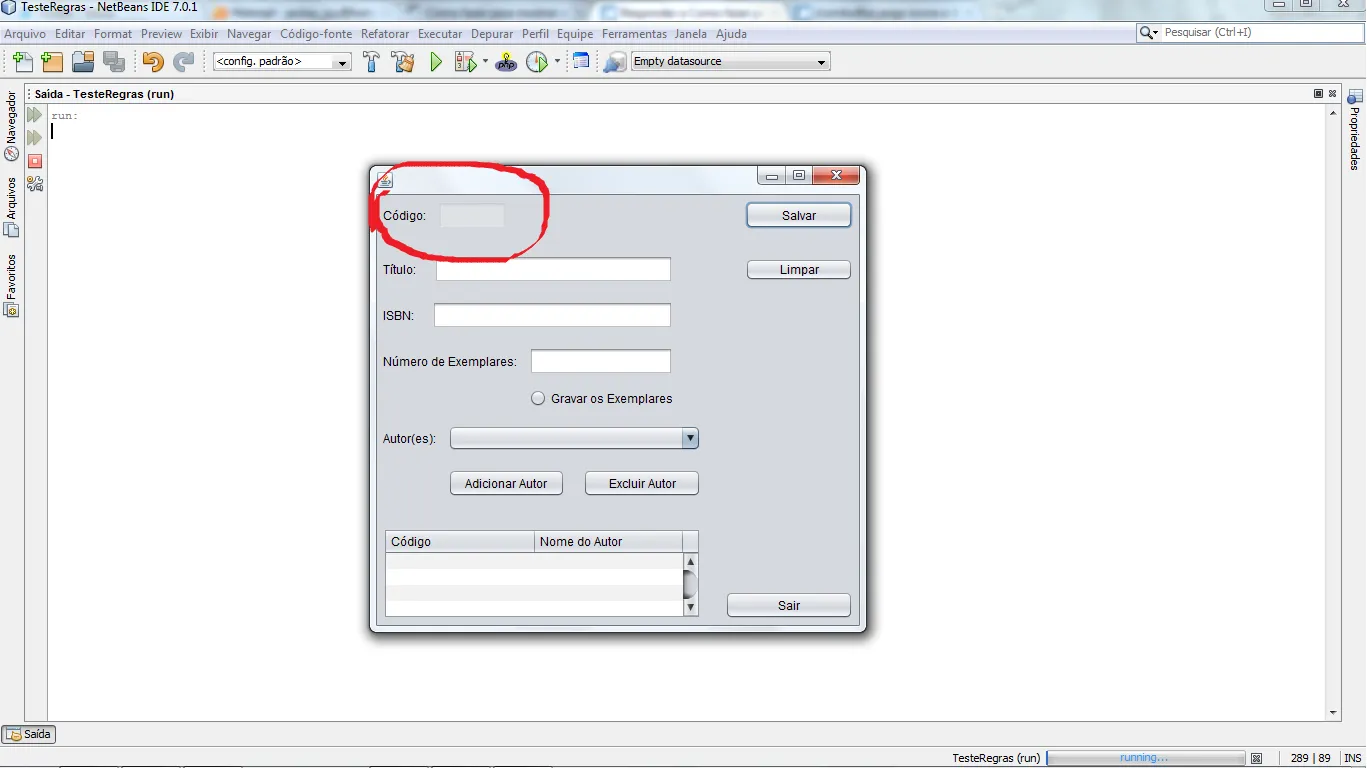The image size is (1367, 768).
Task: Open the Favoritos side panel tab
Action: pyautogui.click(x=12, y=286)
